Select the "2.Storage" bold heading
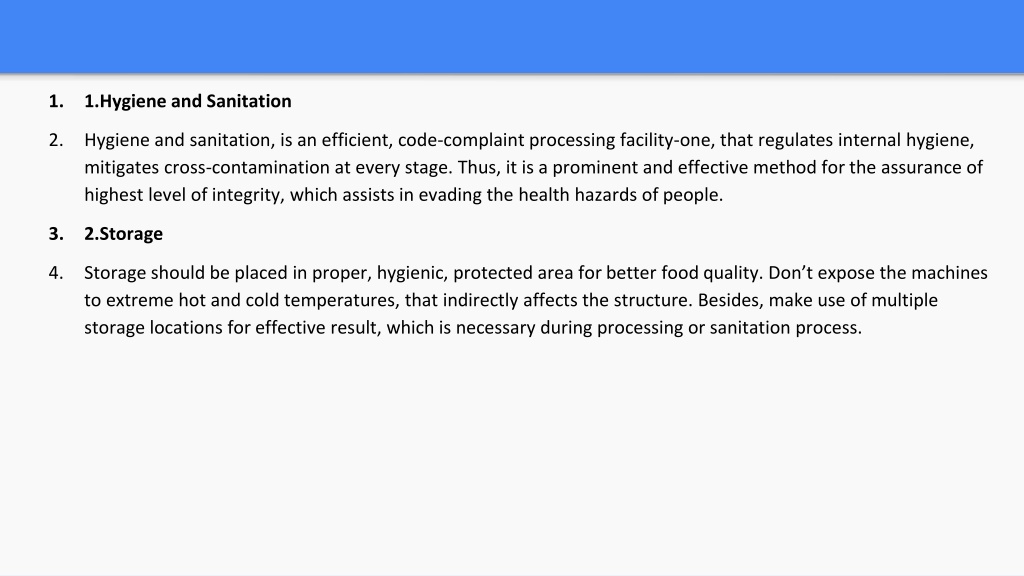Image resolution: width=1024 pixels, height=576 pixels. coord(123,234)
